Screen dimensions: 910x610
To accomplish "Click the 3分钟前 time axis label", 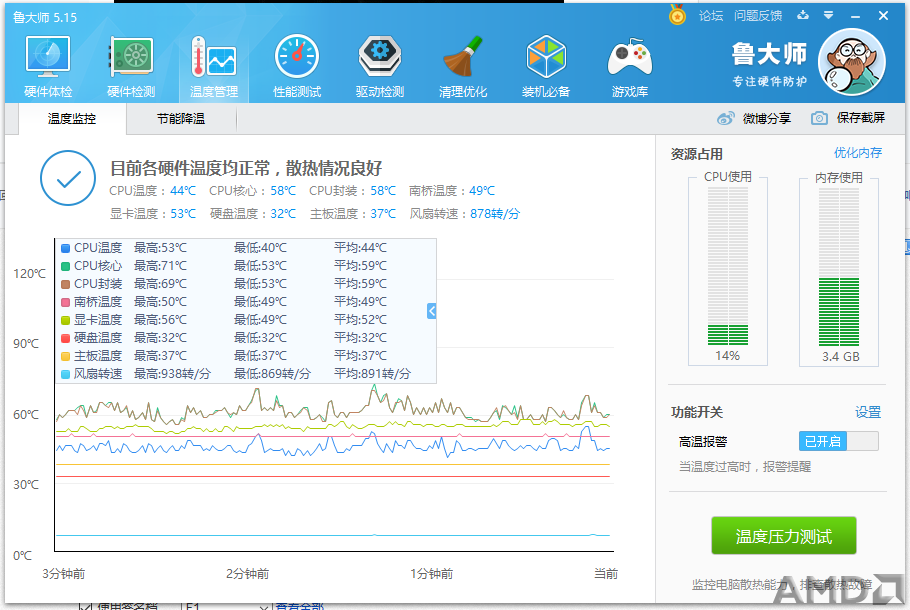I will pyautogui.click(x=63, y=574).
